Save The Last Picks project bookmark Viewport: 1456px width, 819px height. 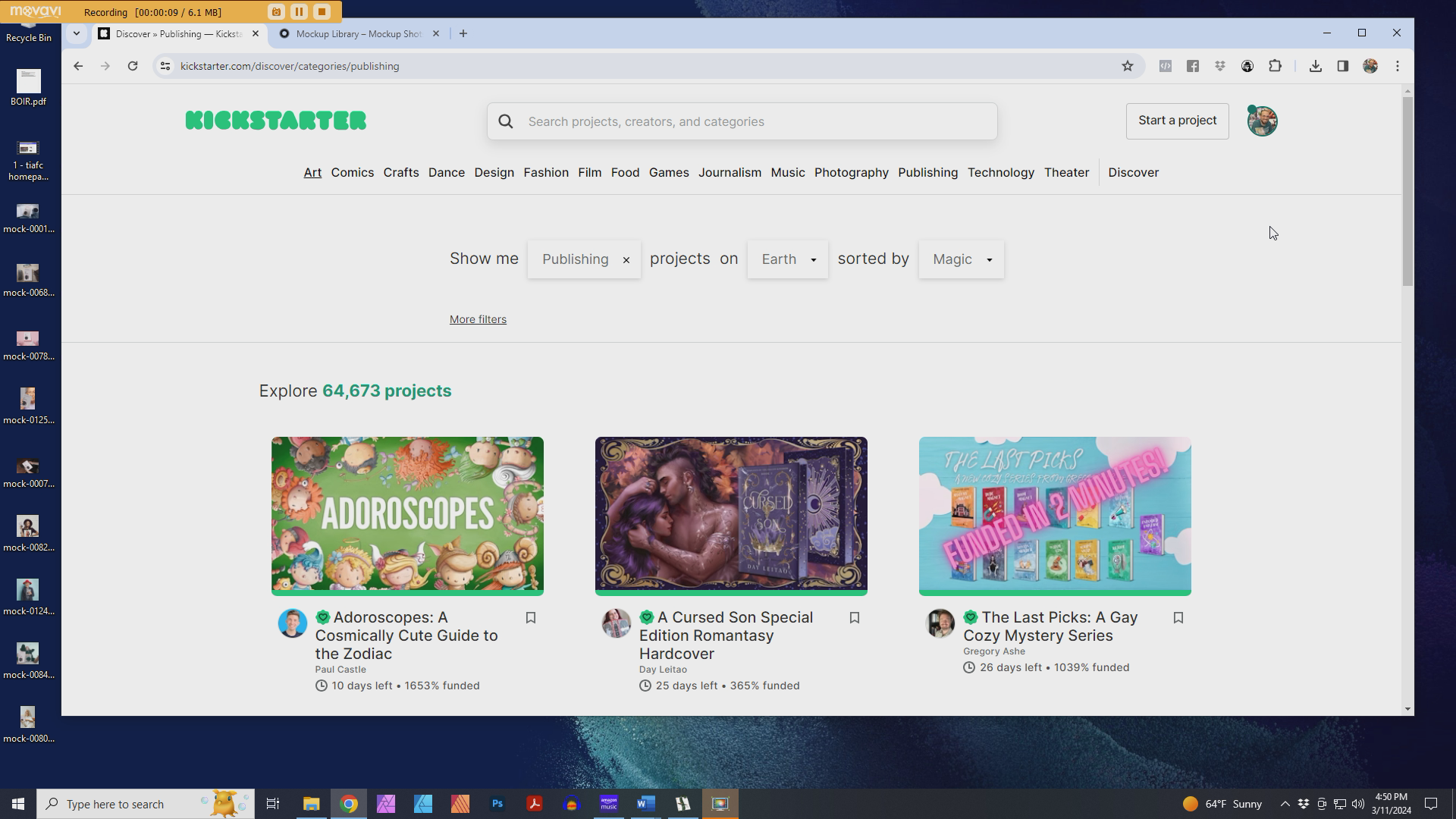1178,618
